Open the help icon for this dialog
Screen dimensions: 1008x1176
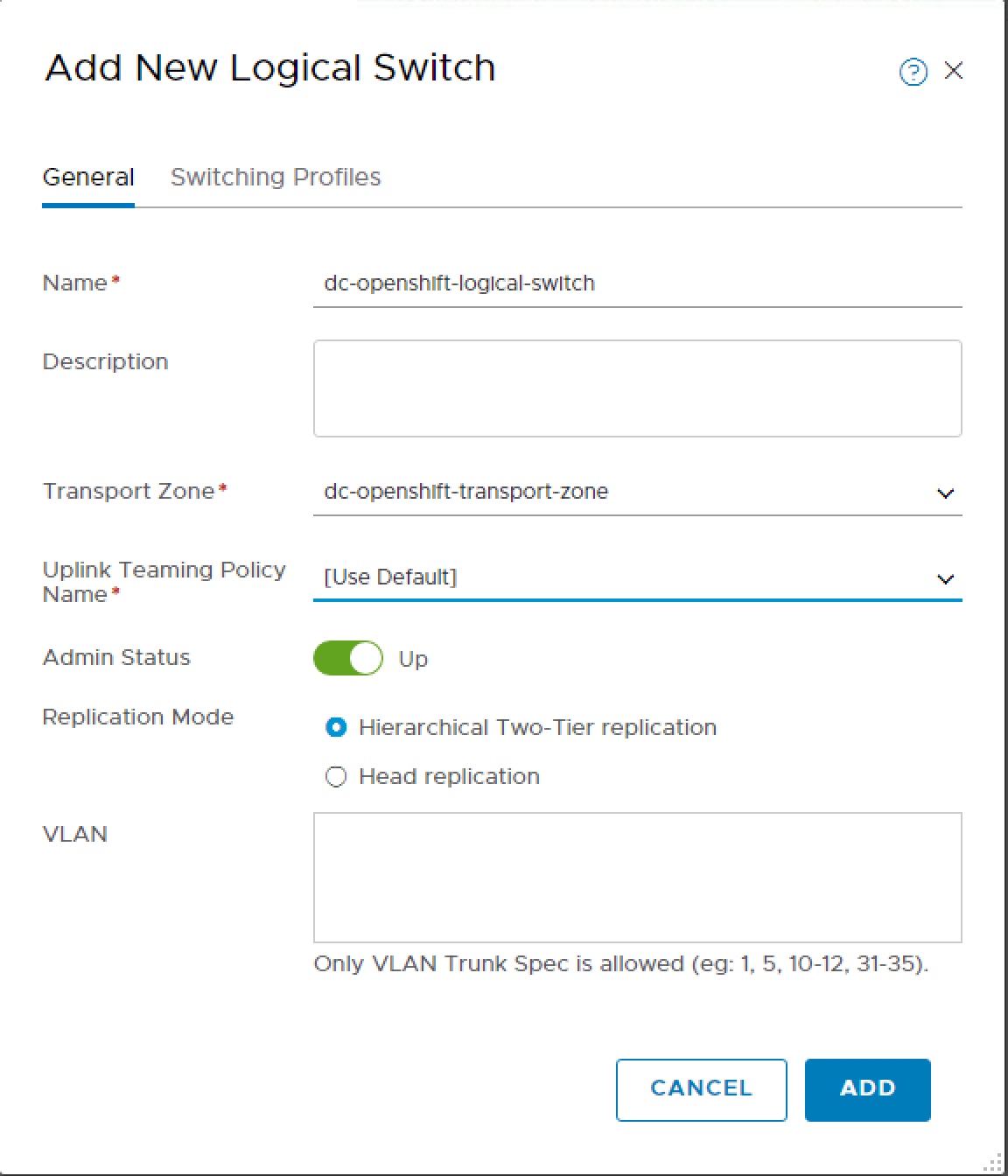[x=913, y=71]
